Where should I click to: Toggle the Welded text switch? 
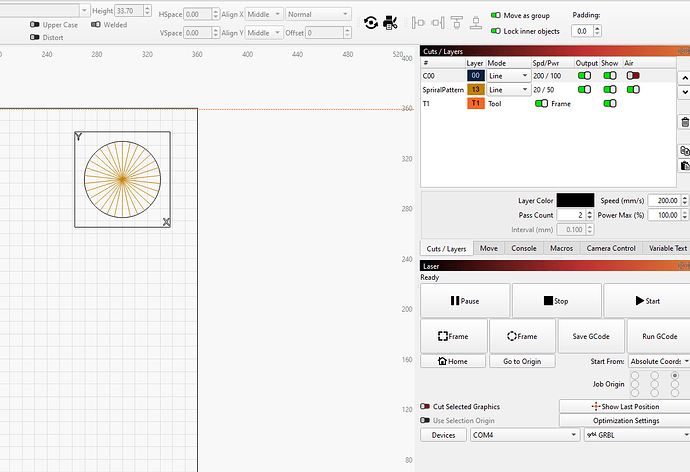95,25
